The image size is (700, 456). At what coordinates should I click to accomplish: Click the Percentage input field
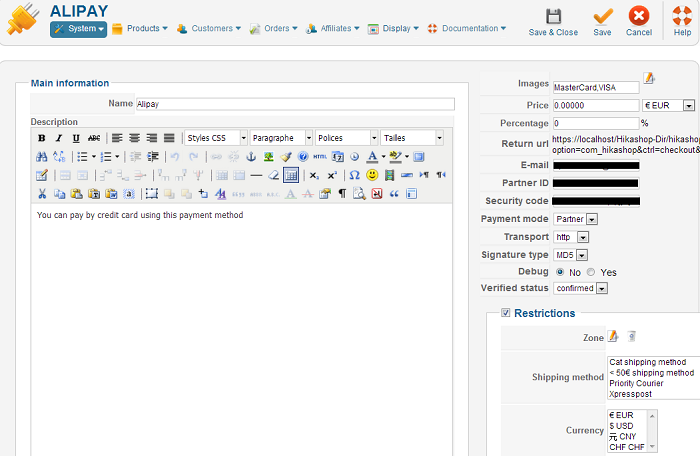(596, 123)
